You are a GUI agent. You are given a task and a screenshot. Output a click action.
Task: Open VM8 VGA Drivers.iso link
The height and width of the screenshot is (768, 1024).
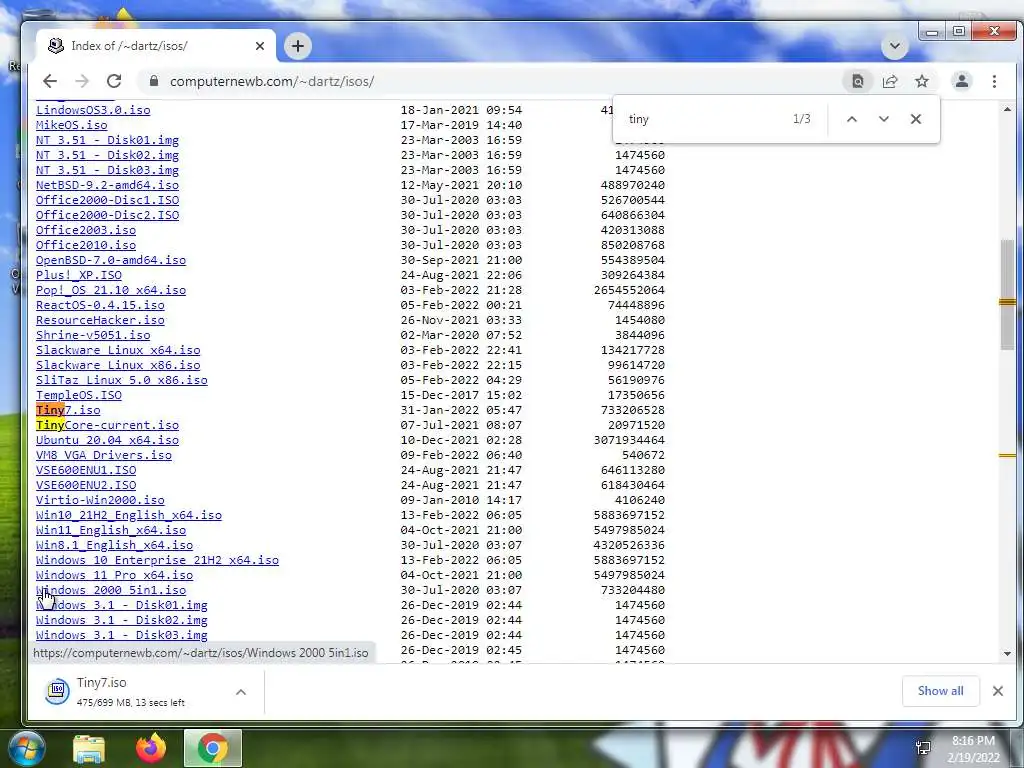coord(104,455)
